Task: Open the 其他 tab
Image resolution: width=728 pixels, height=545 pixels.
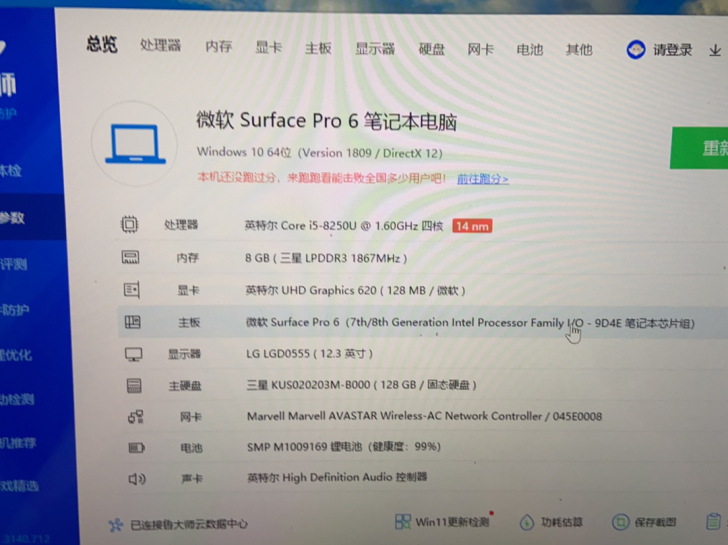Action: pyautogui.click(x=579, y=49)
